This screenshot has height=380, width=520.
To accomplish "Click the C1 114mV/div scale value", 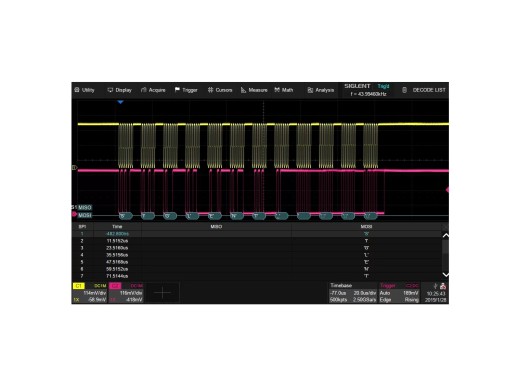I will (x=95, y=293).
